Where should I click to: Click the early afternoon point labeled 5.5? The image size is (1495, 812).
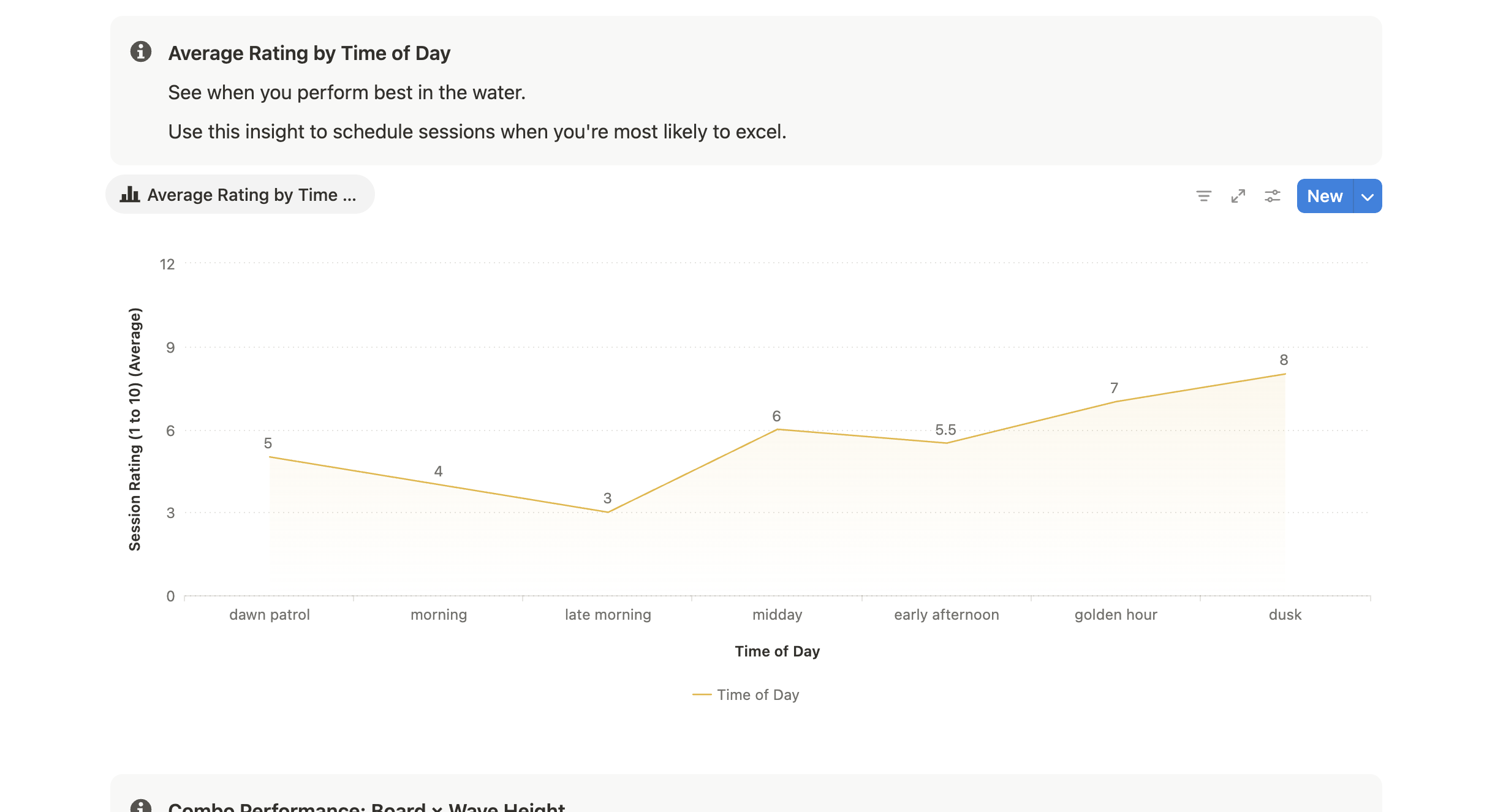946,443
